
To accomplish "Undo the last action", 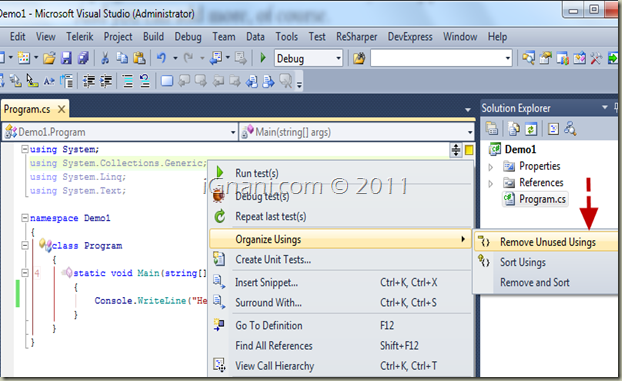I will click(161, 58).
